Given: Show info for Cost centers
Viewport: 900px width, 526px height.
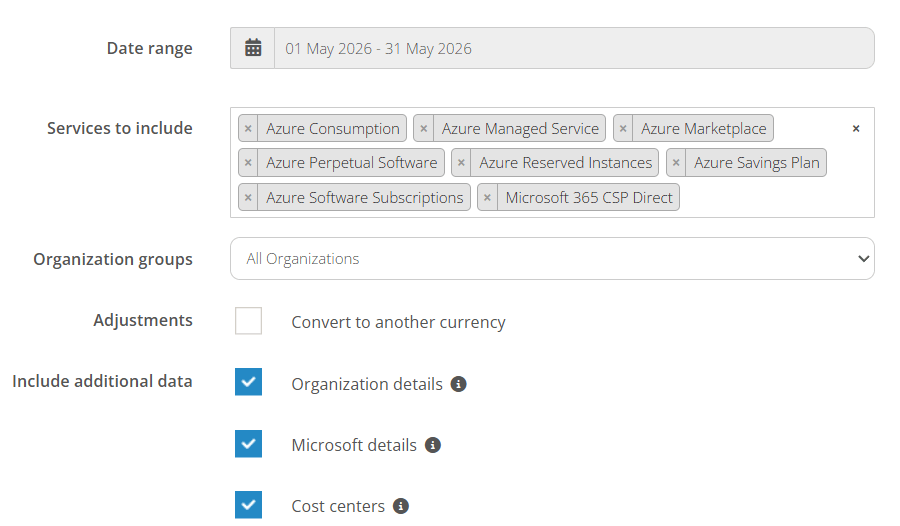Looking at the screenshot, I should tap(401, 506).
